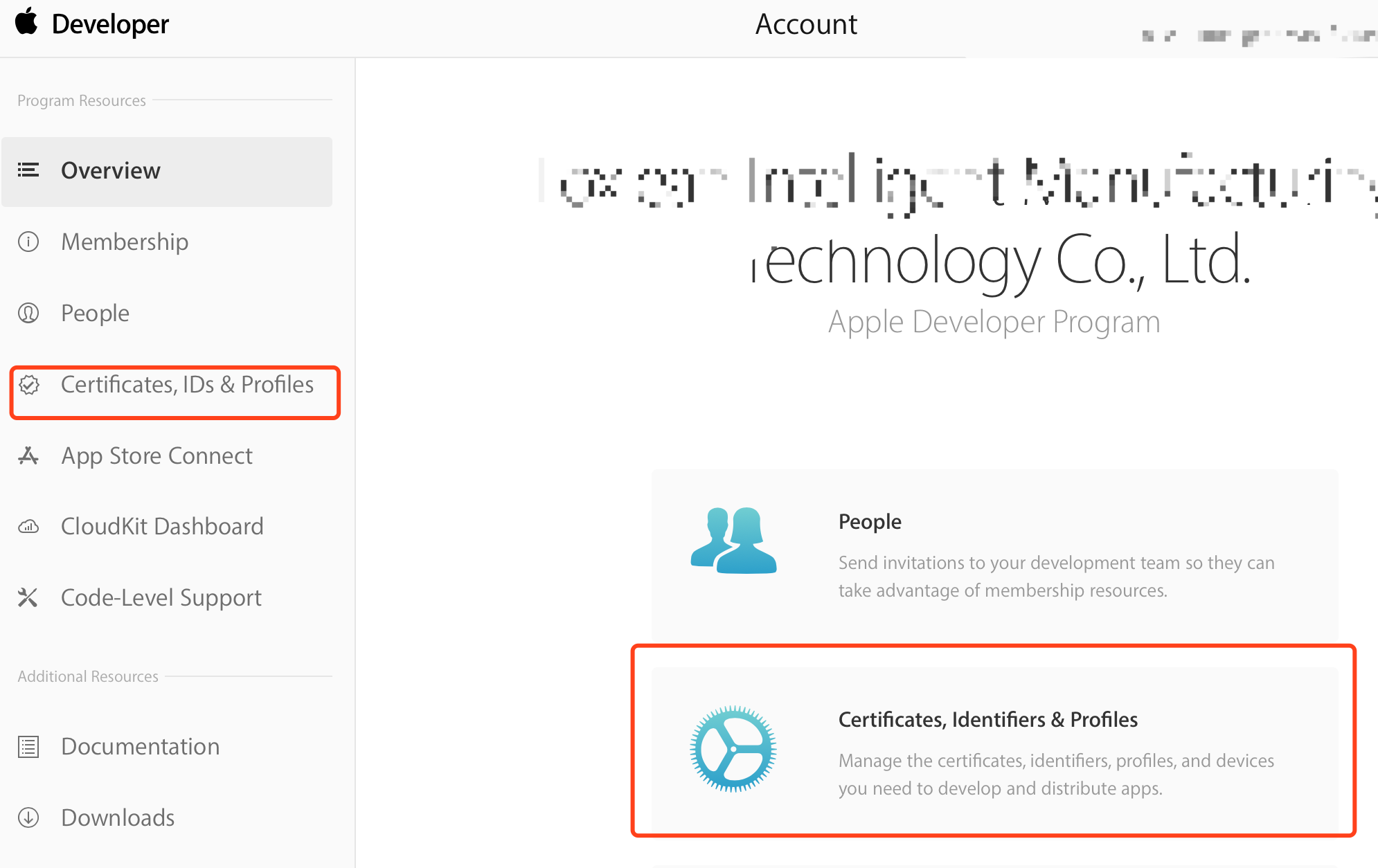Click the People person icon in sidebar
Viewport: 1378px width, 868px height.
28,313
